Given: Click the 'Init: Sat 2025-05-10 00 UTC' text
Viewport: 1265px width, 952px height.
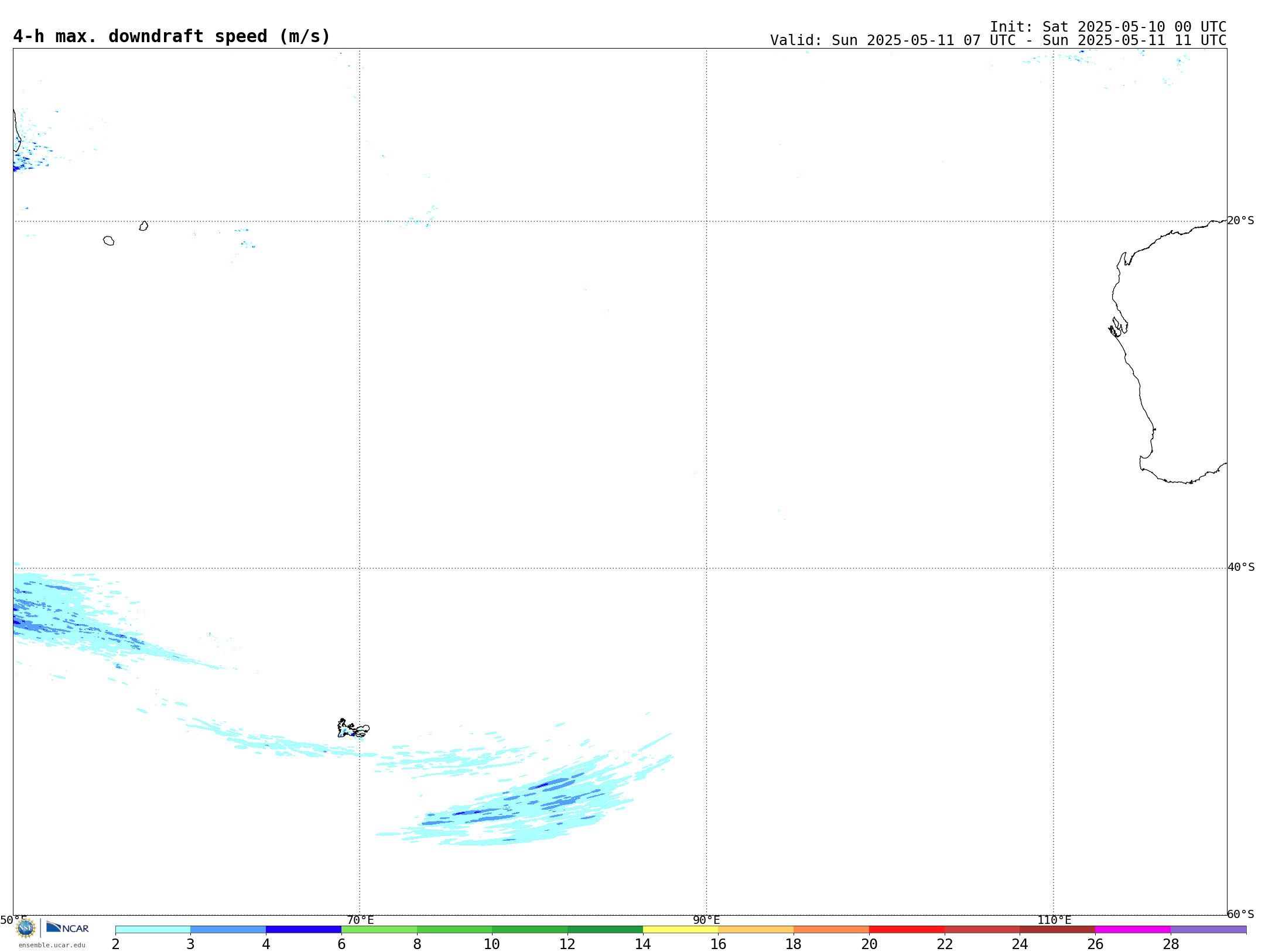Looking at the screenshot, I should click(1108, 27).
